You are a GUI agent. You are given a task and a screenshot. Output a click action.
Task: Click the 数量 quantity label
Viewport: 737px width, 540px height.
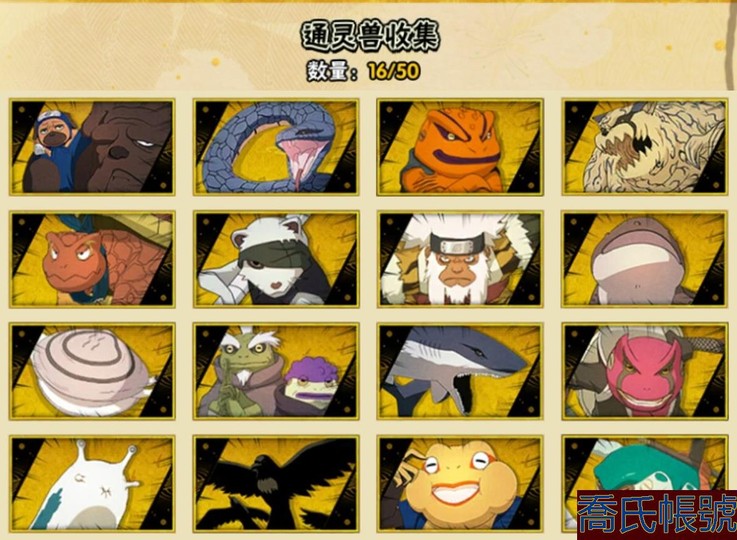333,71
